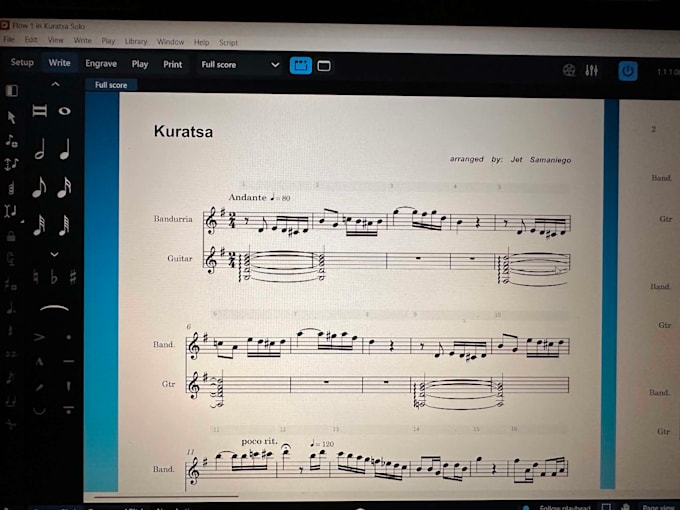Choose the sixteenth note duration

click(65, 187)
